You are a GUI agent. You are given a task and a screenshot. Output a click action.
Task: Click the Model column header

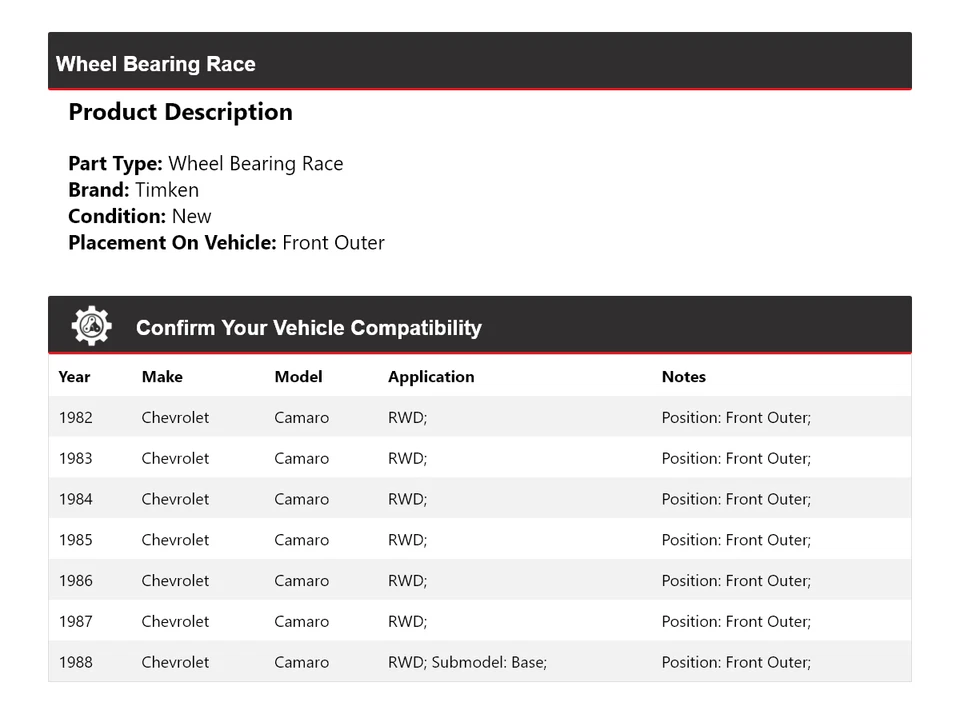coord(298,377)
